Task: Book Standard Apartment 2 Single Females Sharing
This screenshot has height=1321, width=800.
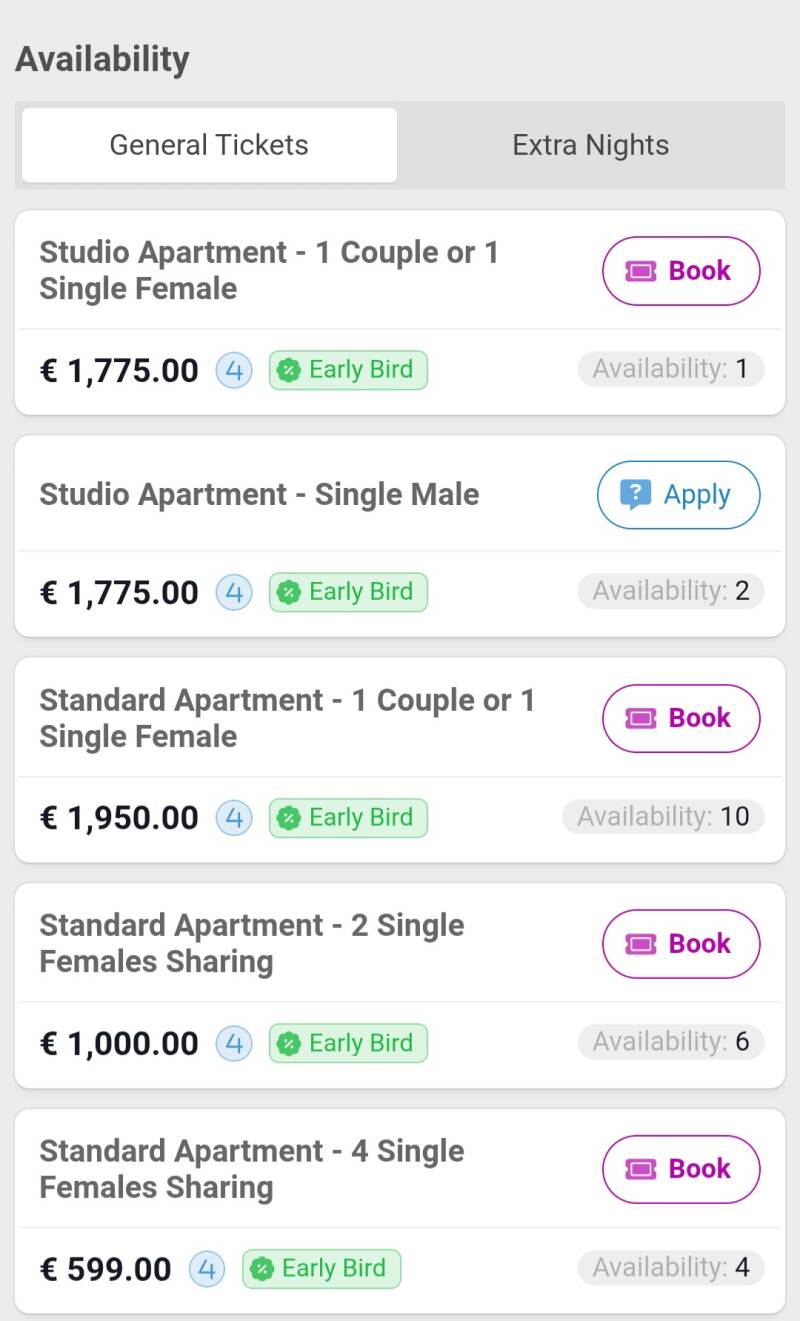Action: click(x=681, y=944)
